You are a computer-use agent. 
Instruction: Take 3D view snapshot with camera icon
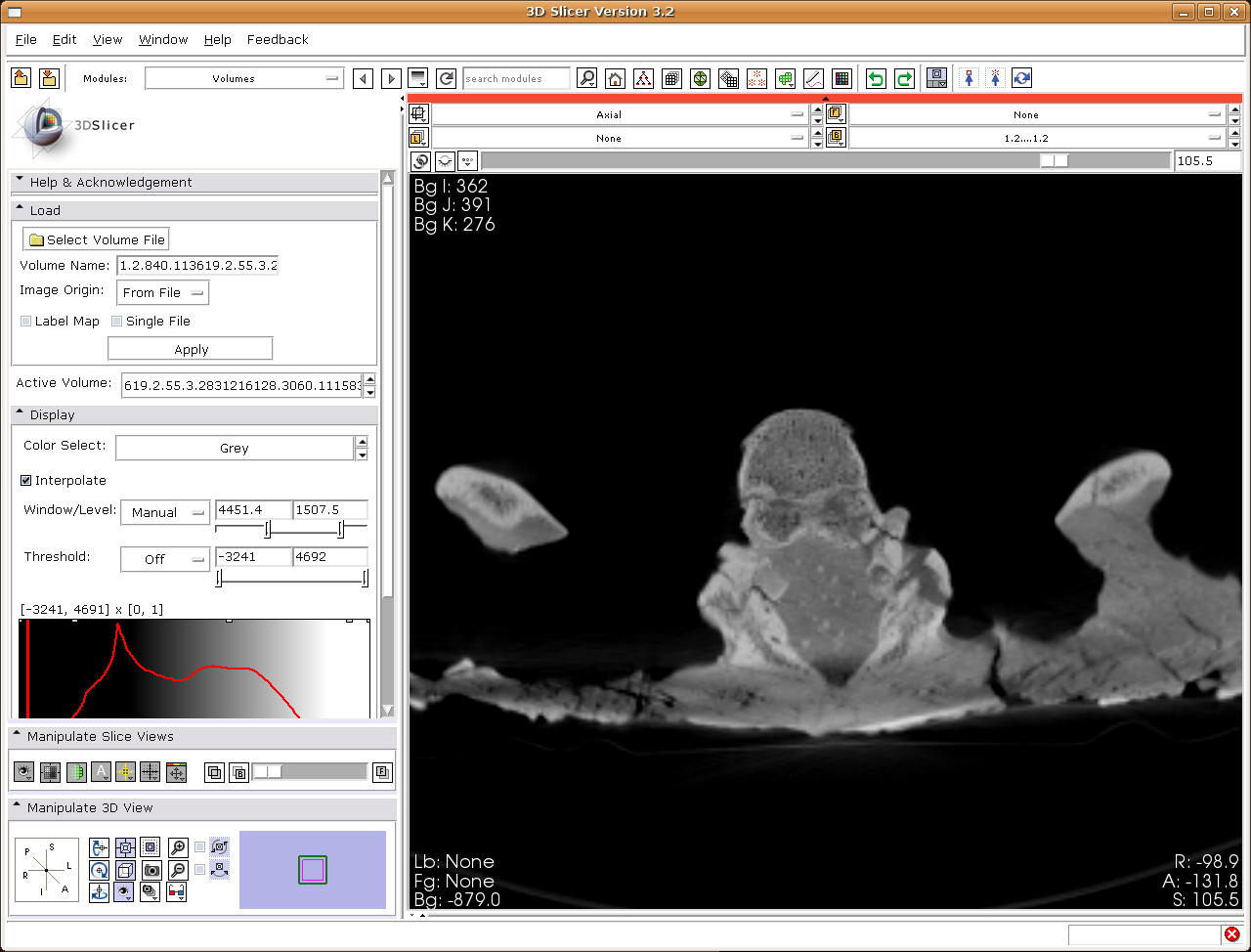click(x=151, y=870)
